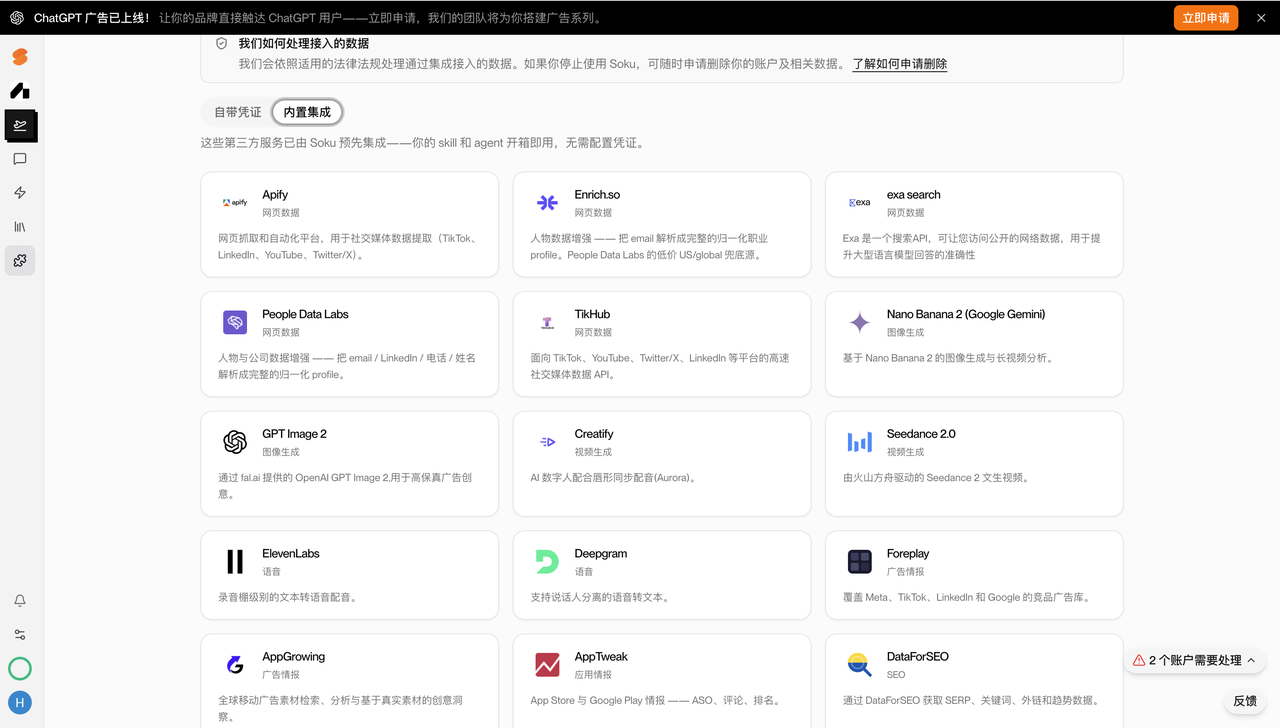The width and height of the screenshot is (1280, 728).
Task: Open the ElevenLabs card title
Action: click(291, 553)
